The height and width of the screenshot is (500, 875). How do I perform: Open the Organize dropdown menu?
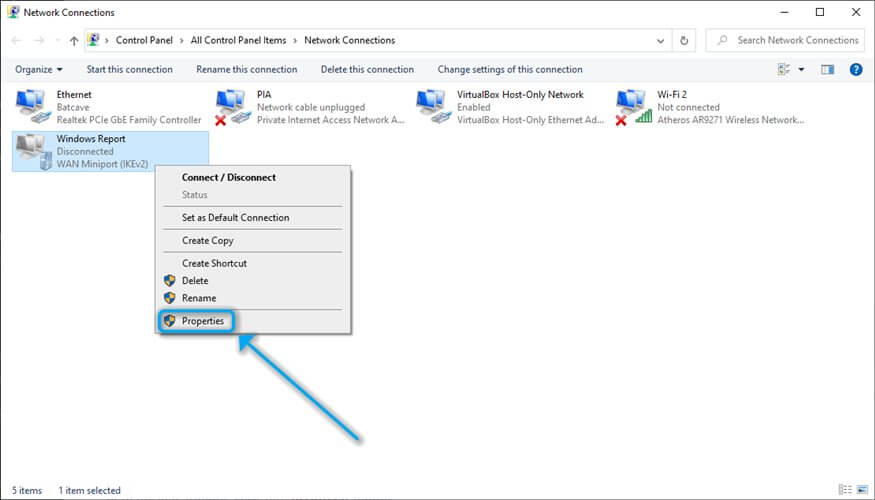click(39, 70)
